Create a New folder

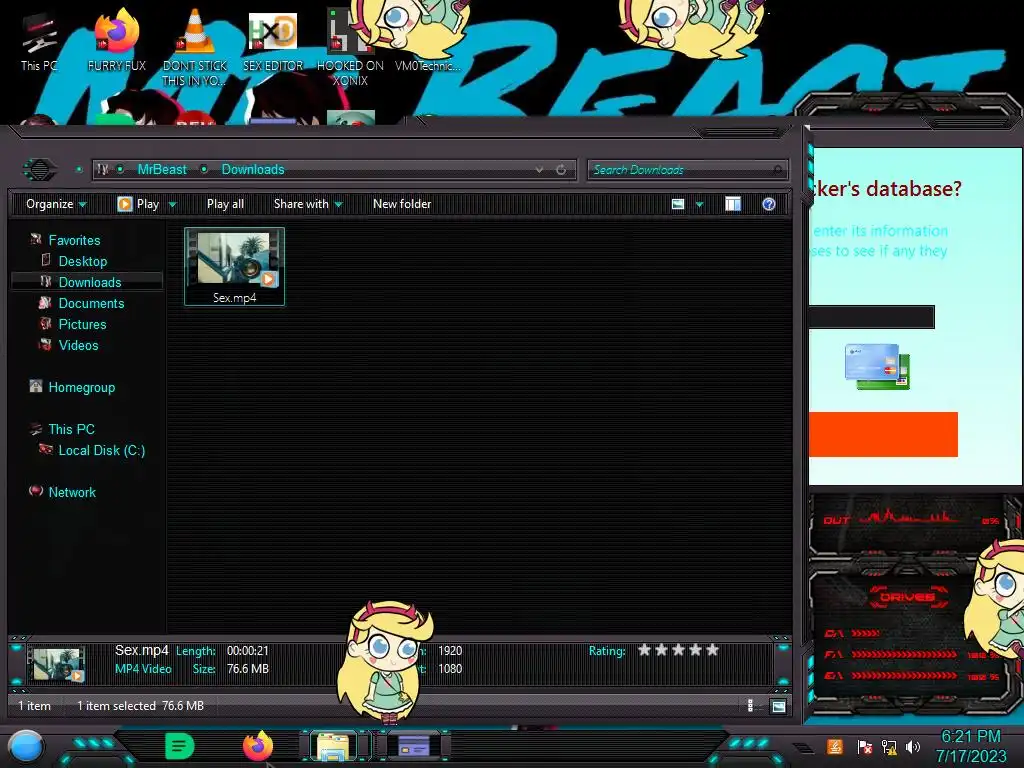(x=402, y=204)
